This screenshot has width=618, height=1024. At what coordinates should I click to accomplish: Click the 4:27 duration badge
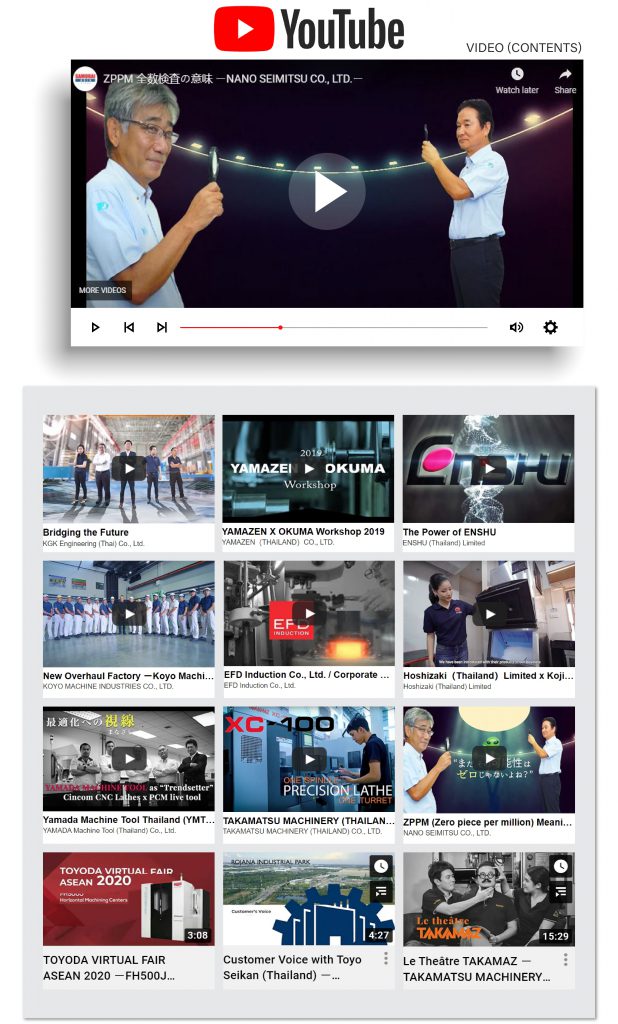click(x=378, y=935)
